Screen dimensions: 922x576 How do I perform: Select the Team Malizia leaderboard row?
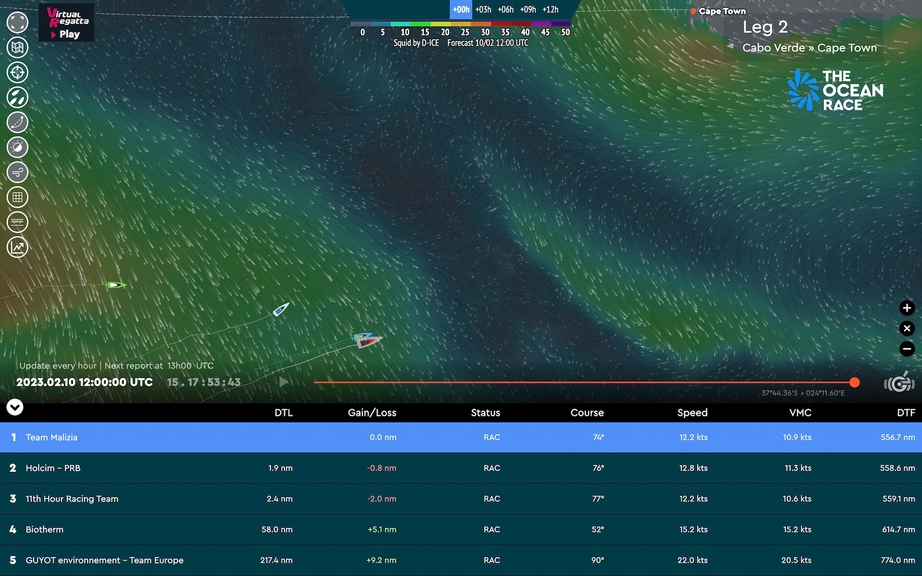461,437
